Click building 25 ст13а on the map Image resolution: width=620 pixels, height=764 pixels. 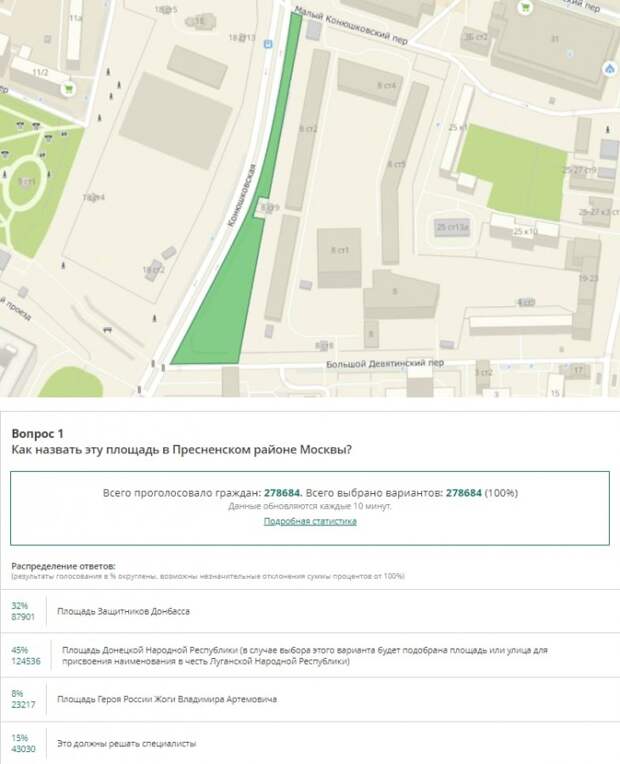tap(452, 227)
